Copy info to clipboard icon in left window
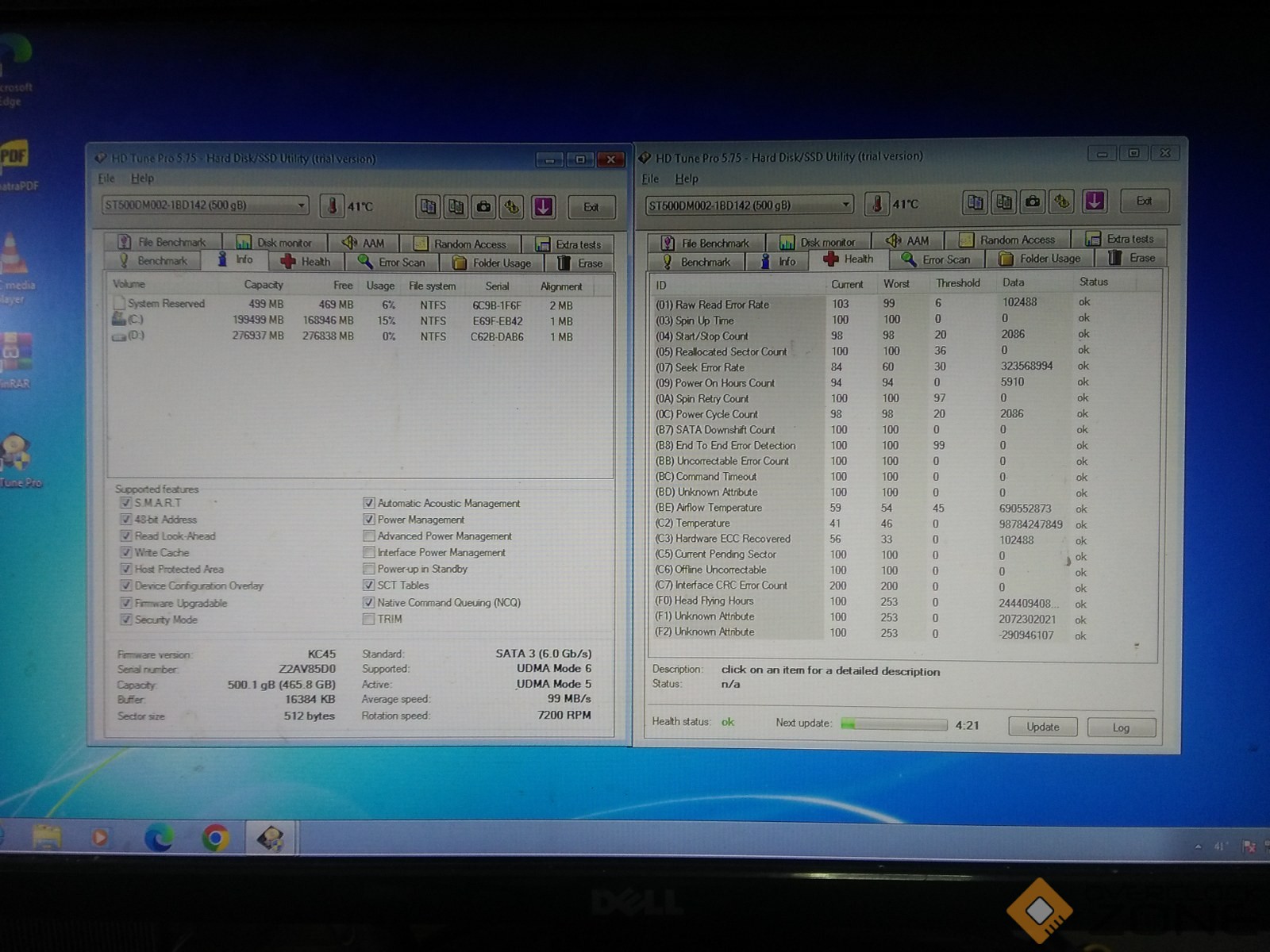 (429, 207)
